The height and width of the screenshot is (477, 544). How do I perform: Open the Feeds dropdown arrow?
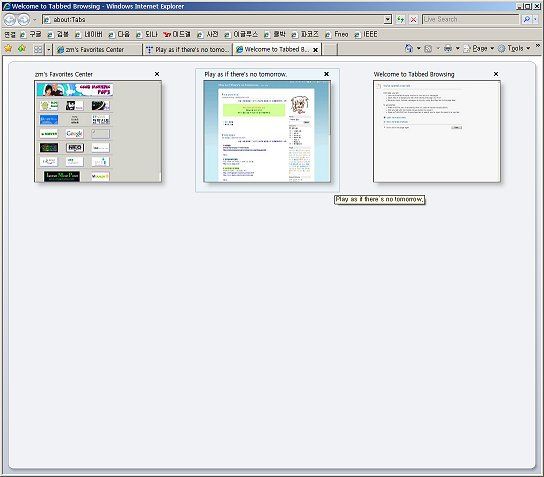[x=438, y=49]
